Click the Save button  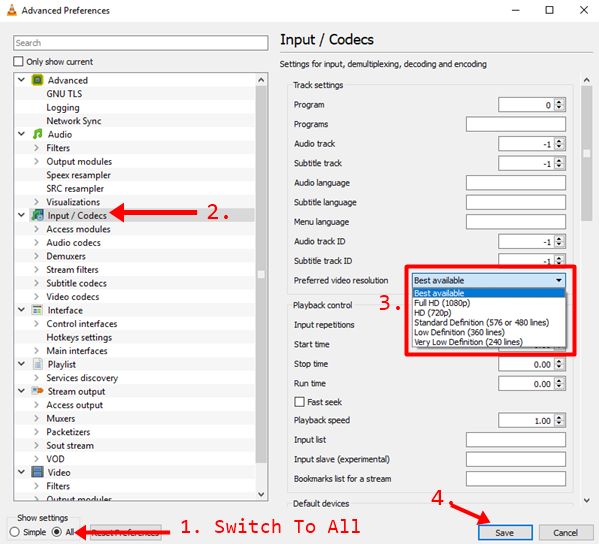point(505,533)
